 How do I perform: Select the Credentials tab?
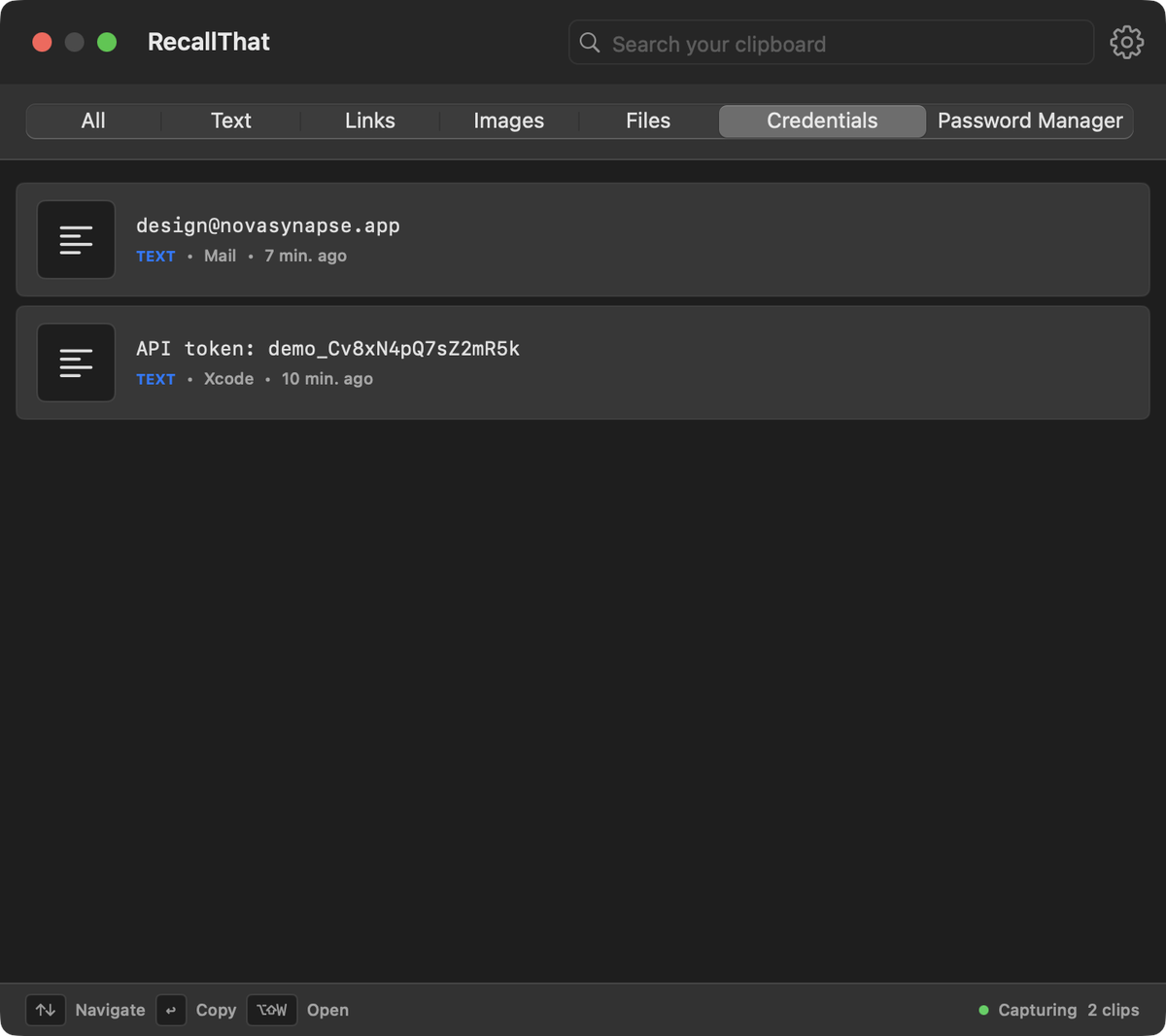[822, 121]
